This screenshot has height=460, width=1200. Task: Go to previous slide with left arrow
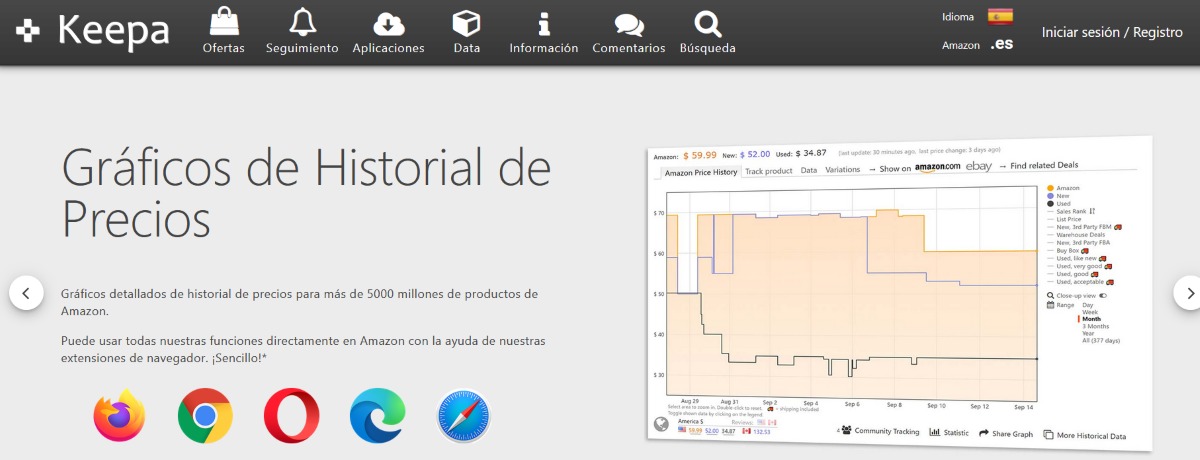pos(26,293)
